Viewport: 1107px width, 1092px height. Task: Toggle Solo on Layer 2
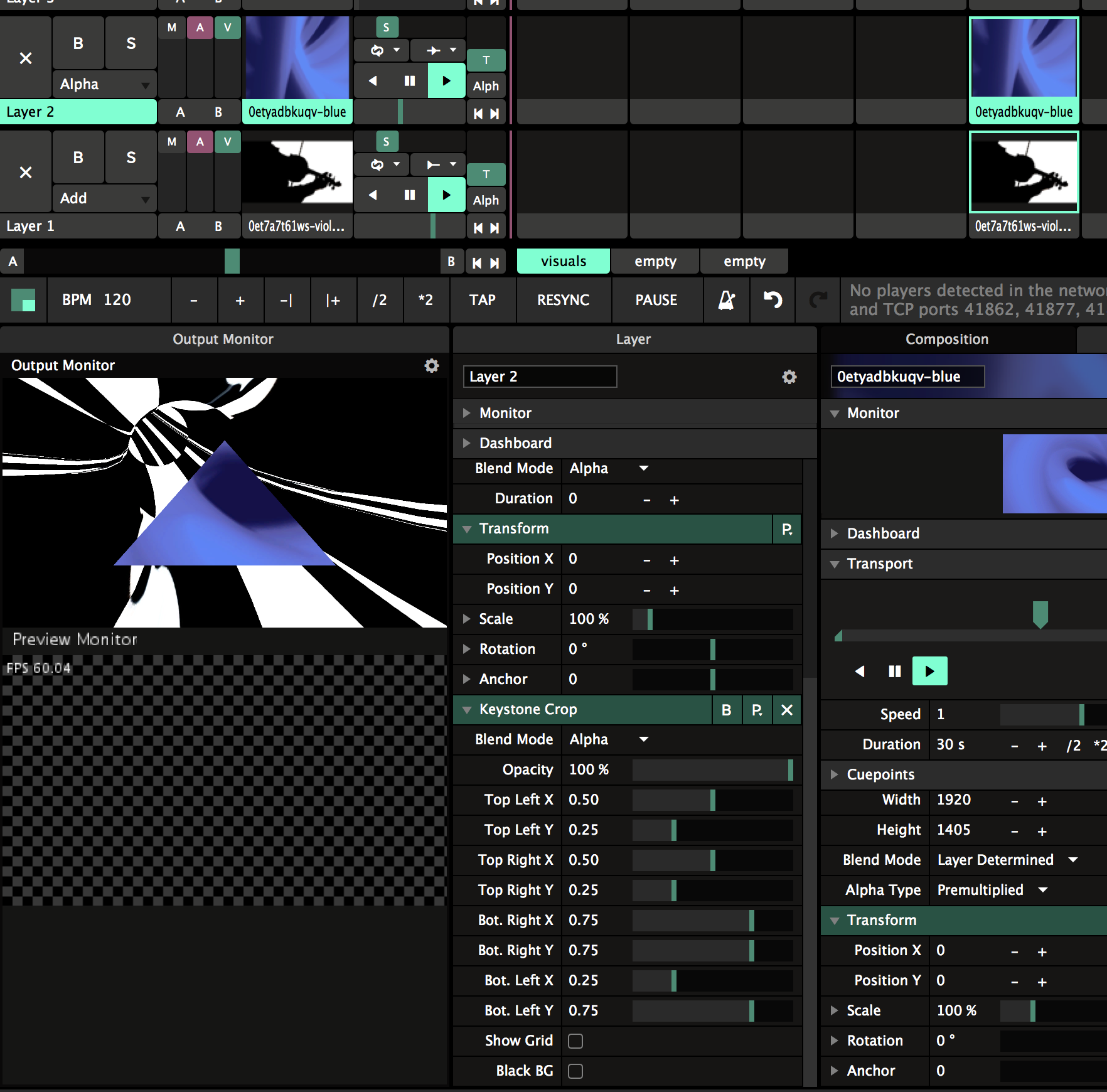click(131, 43)
